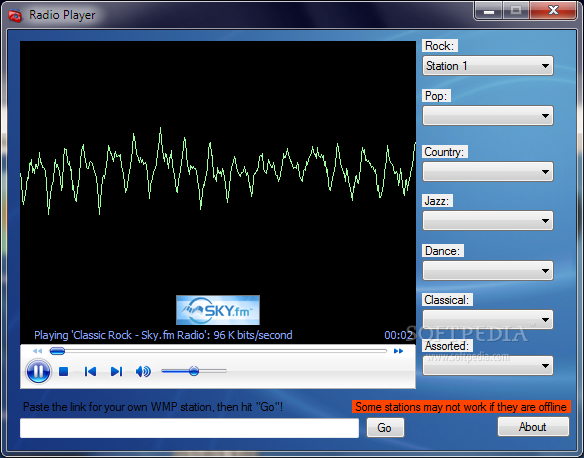Click the Go button
The height and width of the screenshot is (458, 584).
[385, 427]
